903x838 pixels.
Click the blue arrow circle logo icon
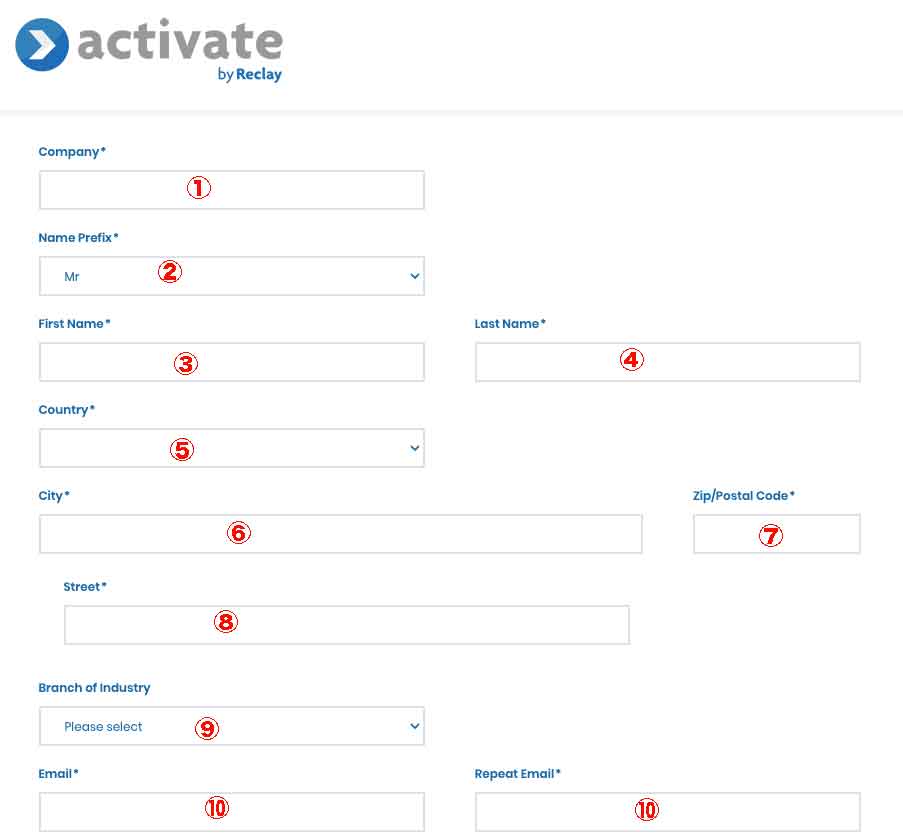tap(41, 45)
